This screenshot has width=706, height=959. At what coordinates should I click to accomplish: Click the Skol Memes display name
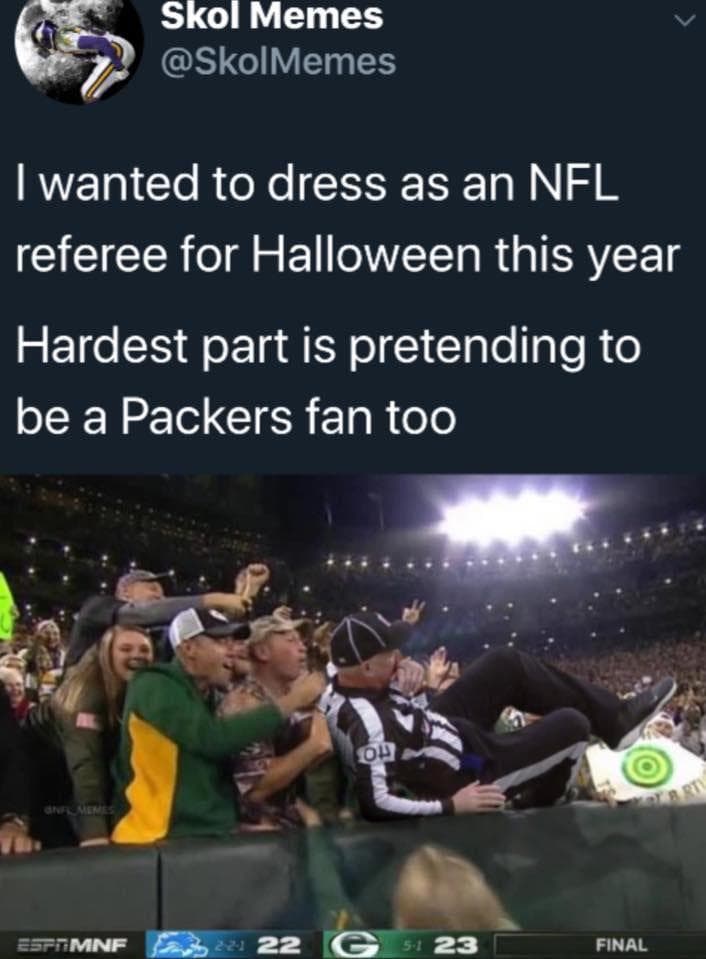[272, 16]
